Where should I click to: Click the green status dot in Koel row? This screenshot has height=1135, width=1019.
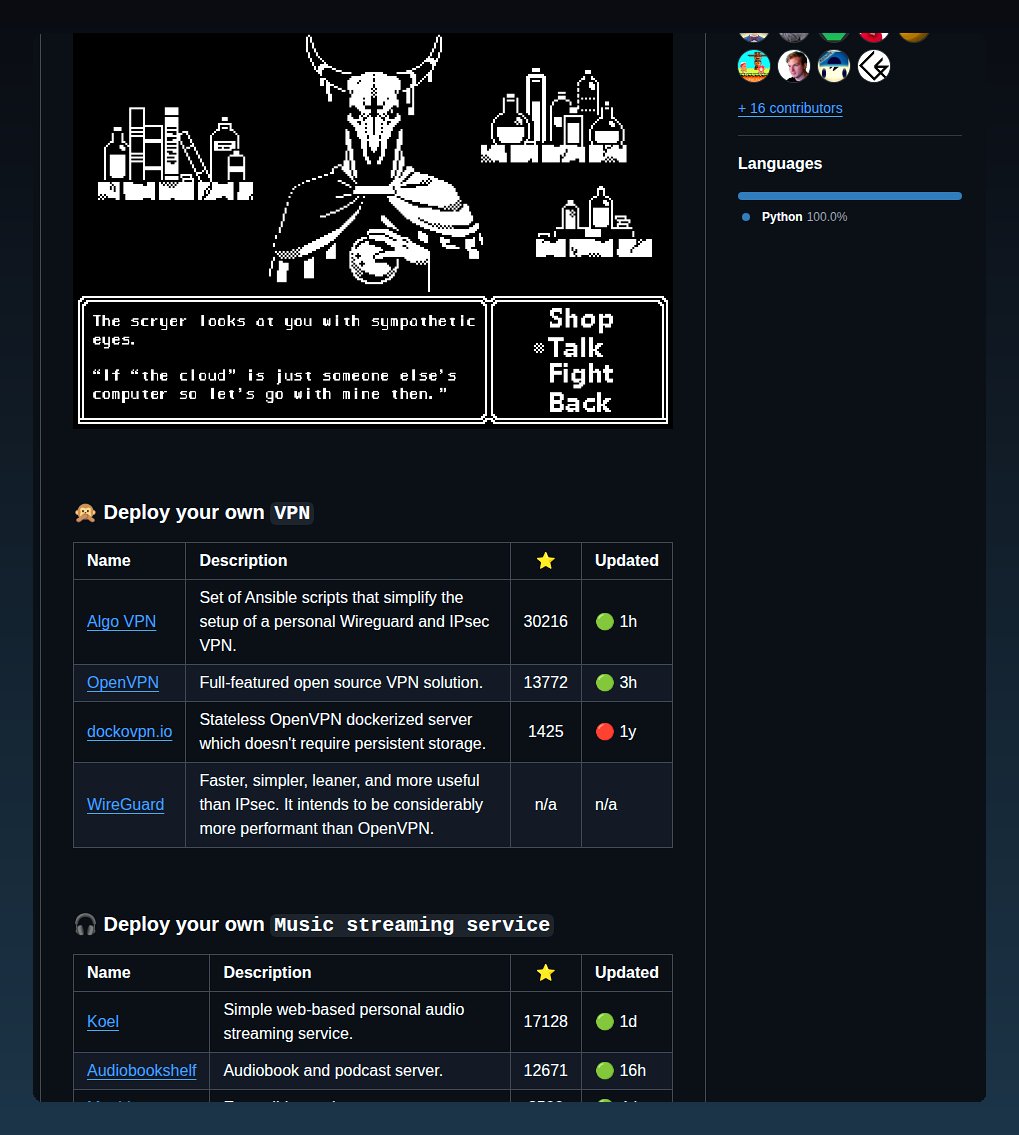click(605, 1021)
